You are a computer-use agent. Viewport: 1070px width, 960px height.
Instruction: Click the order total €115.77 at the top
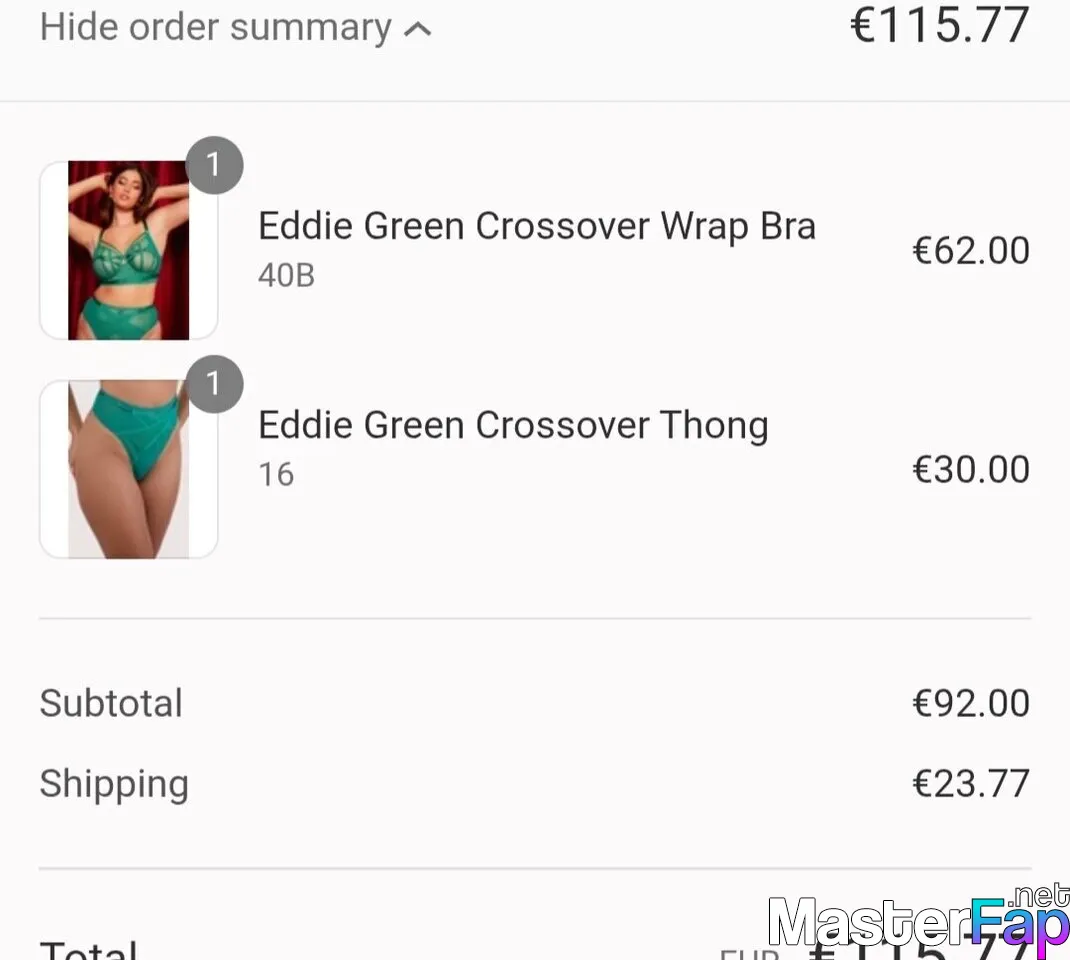(940, 25)
